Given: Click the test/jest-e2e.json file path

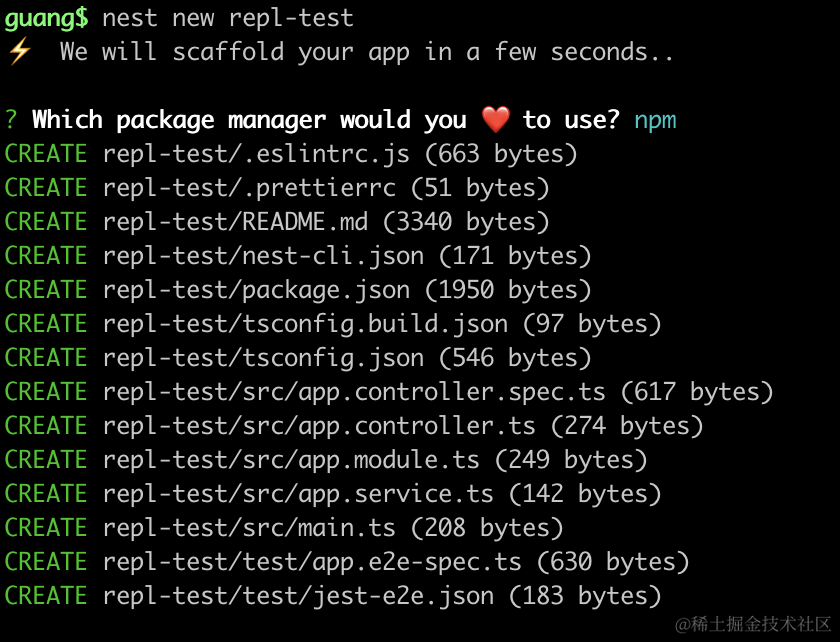Looking at the screenshot, I should click(298, 596).
